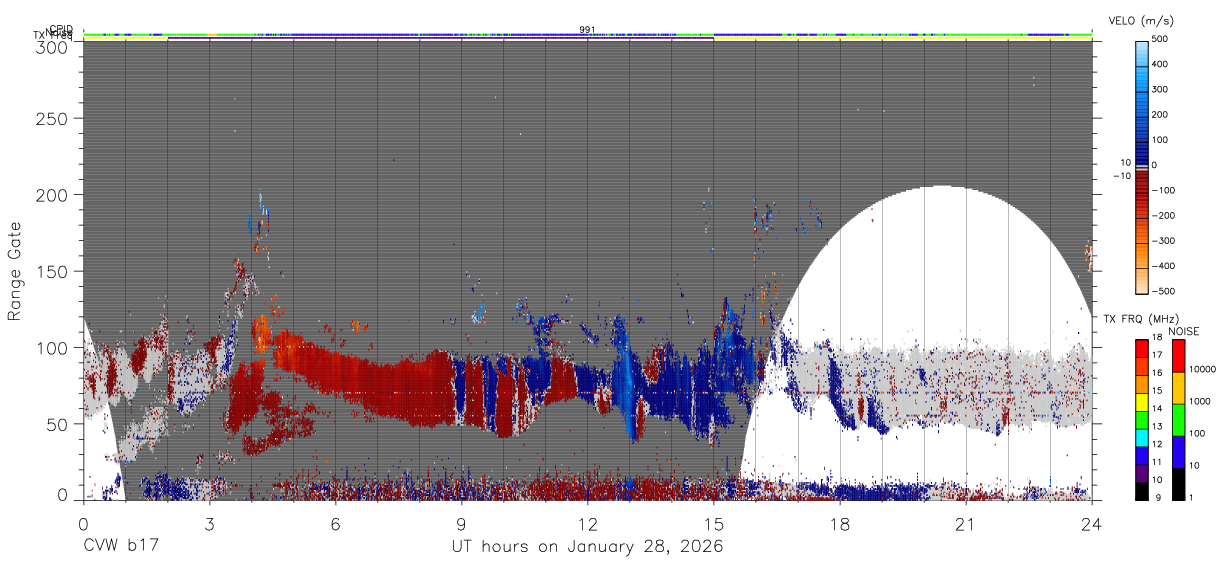Screen dimensions: 1228x567
Task: Click the 16 MHz tick on TX FRQ scale
Action: pyautogui.click(x=1157, y=375)
